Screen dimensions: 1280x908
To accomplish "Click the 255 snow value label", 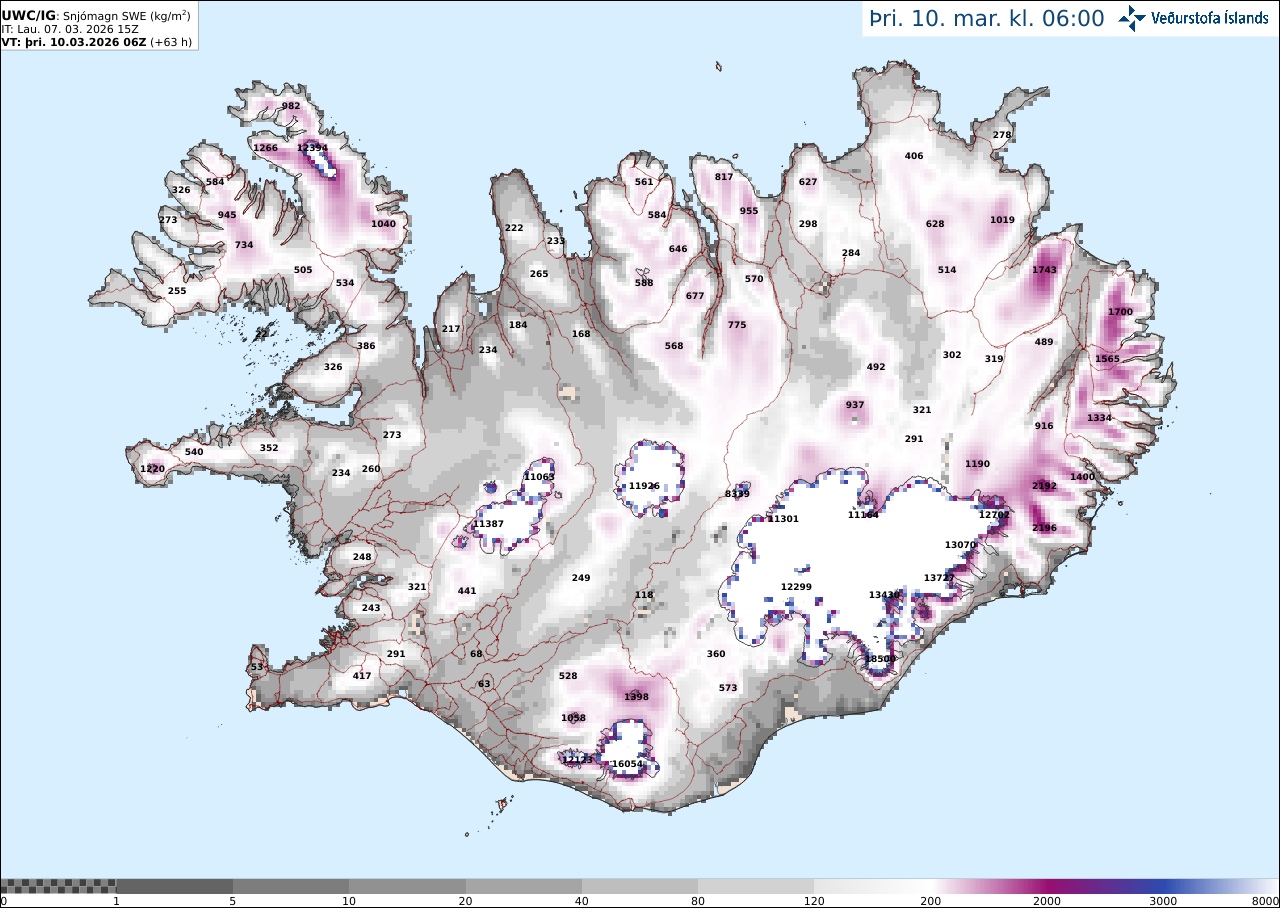I will tap(177, 291).
